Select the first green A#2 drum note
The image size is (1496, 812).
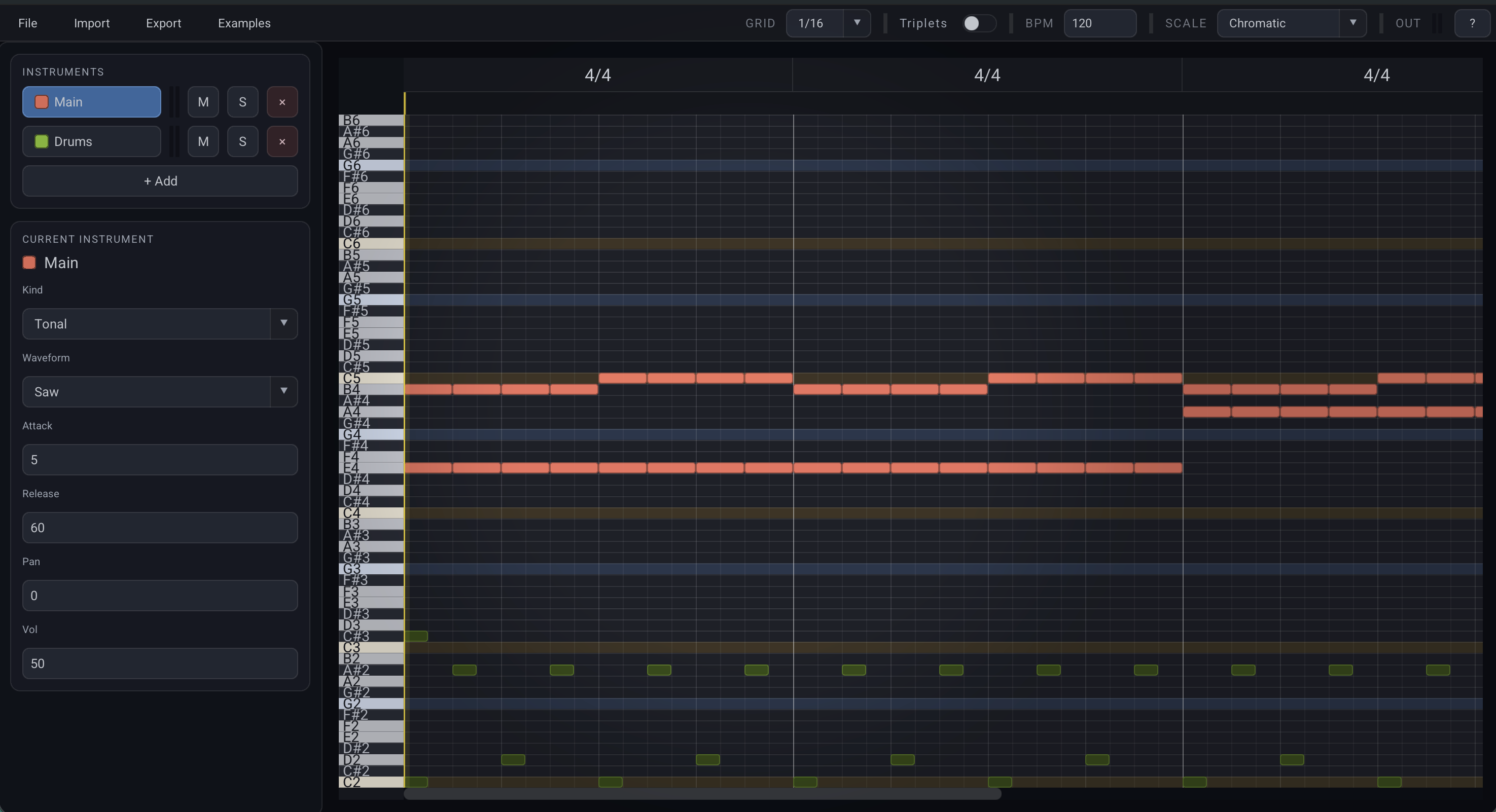pos(465,671)
